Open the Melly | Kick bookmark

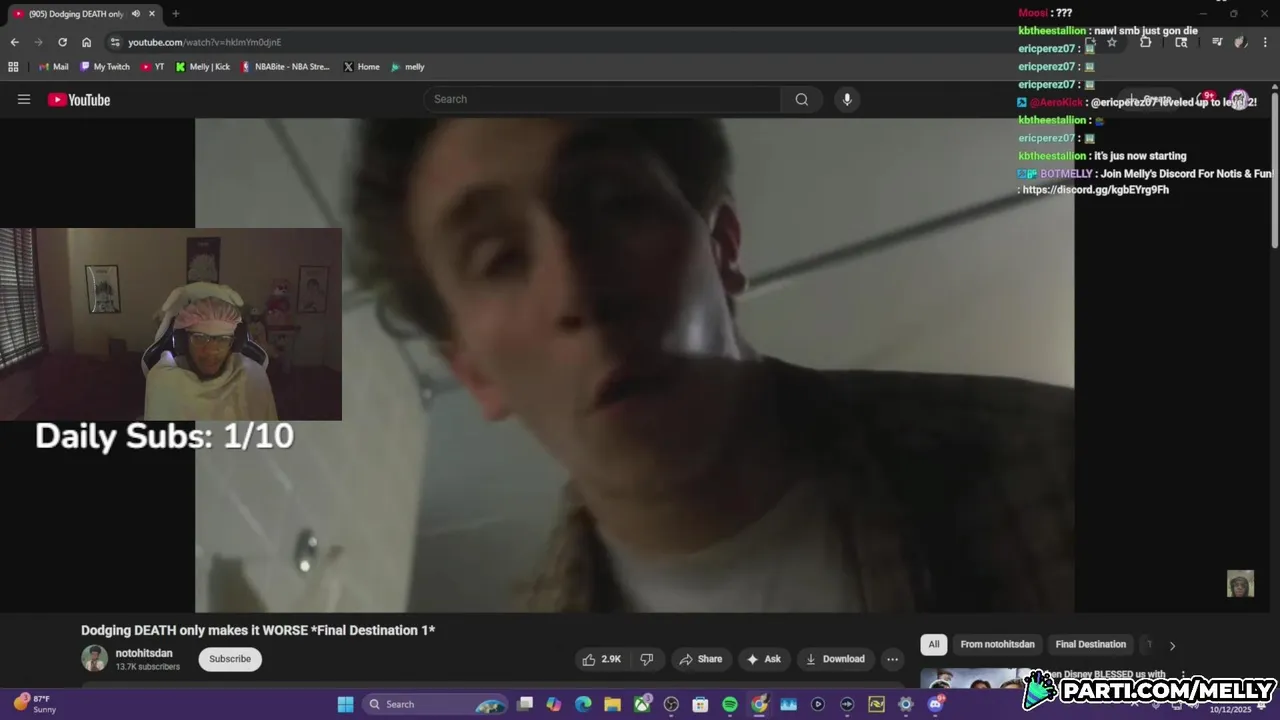coord(203,67)
